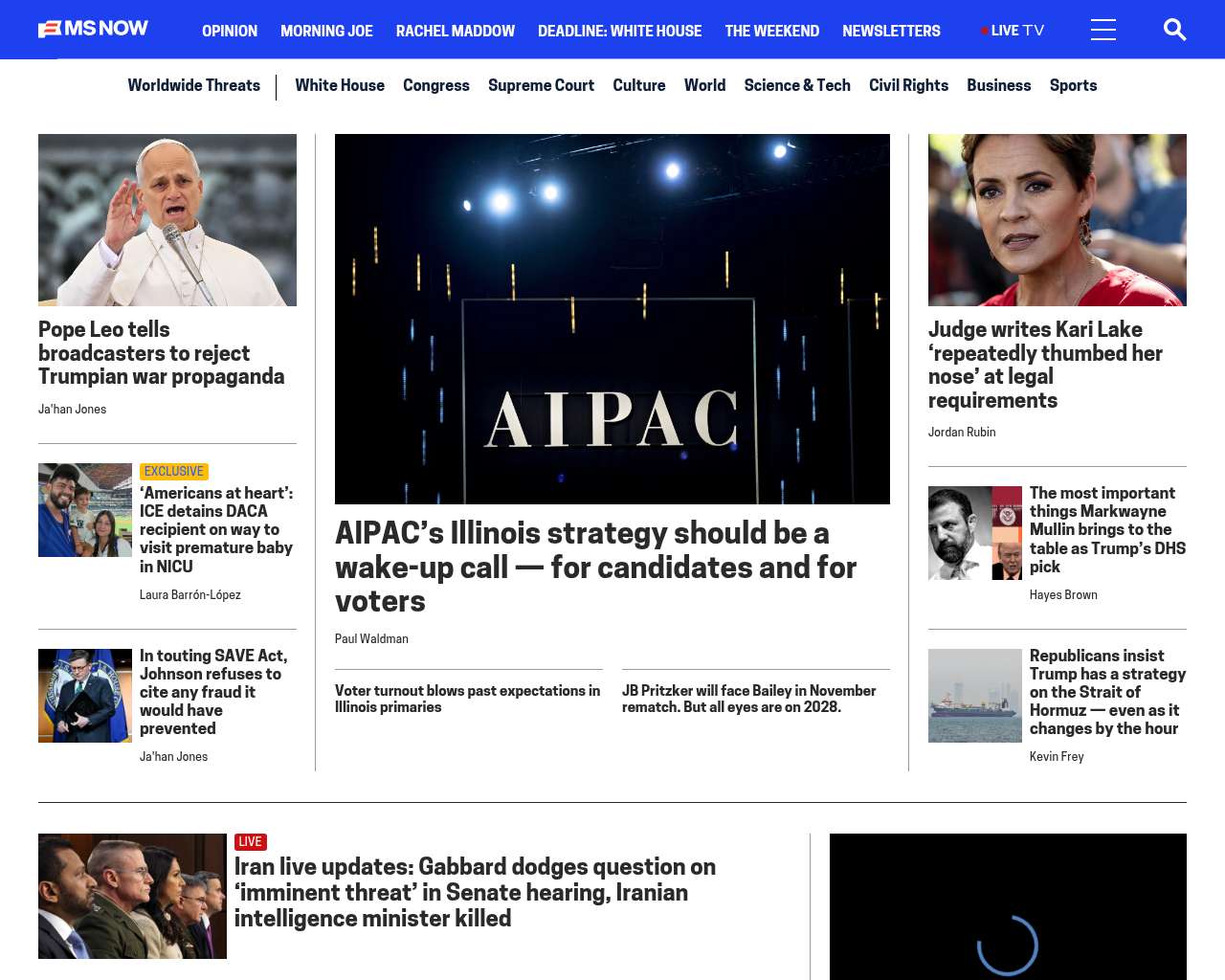View Ja'han Jones under the SAVE Act story

(x=173, y=757)
